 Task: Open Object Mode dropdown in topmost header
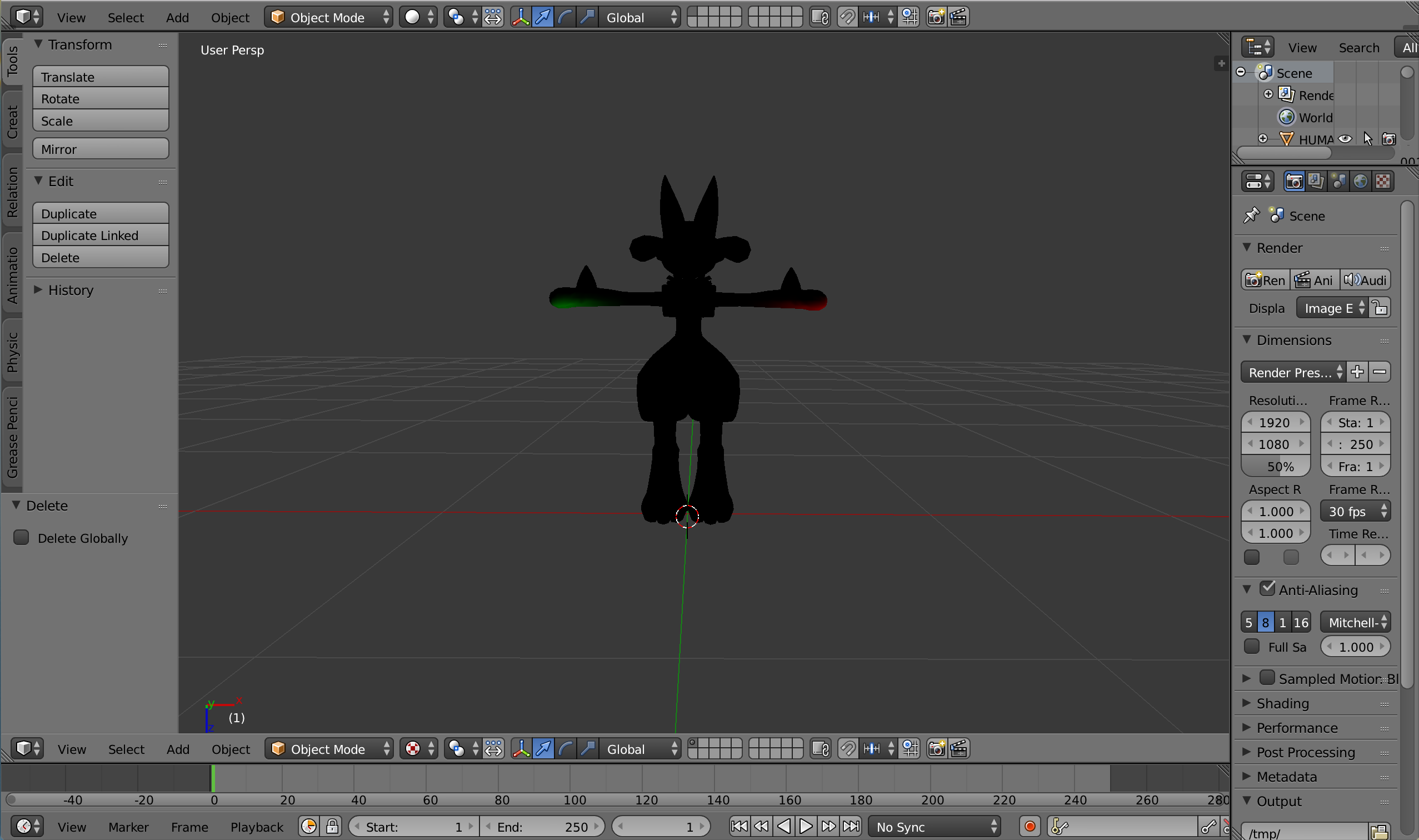(329, 17)
